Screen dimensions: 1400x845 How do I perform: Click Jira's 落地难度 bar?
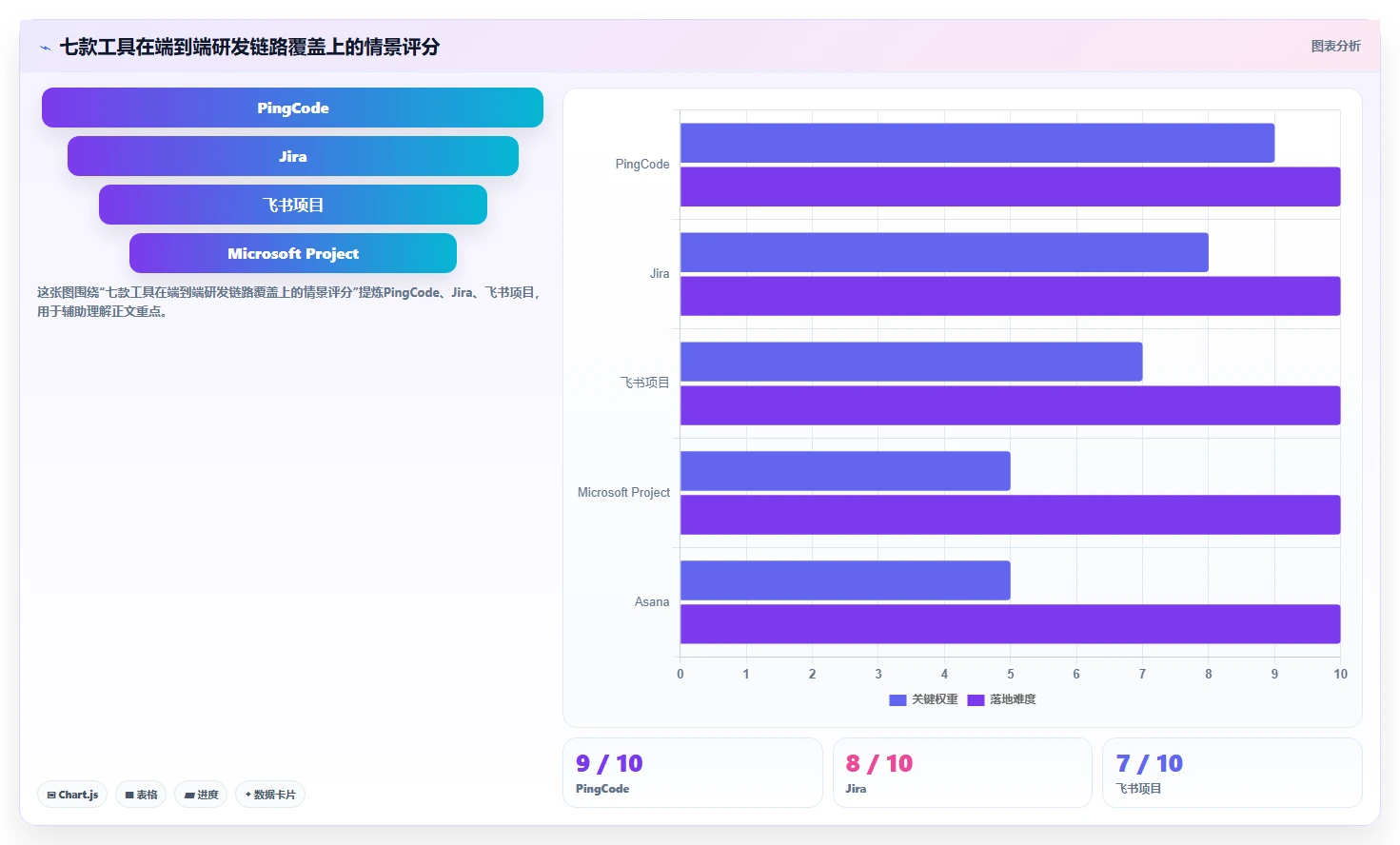pos(1010,296)
